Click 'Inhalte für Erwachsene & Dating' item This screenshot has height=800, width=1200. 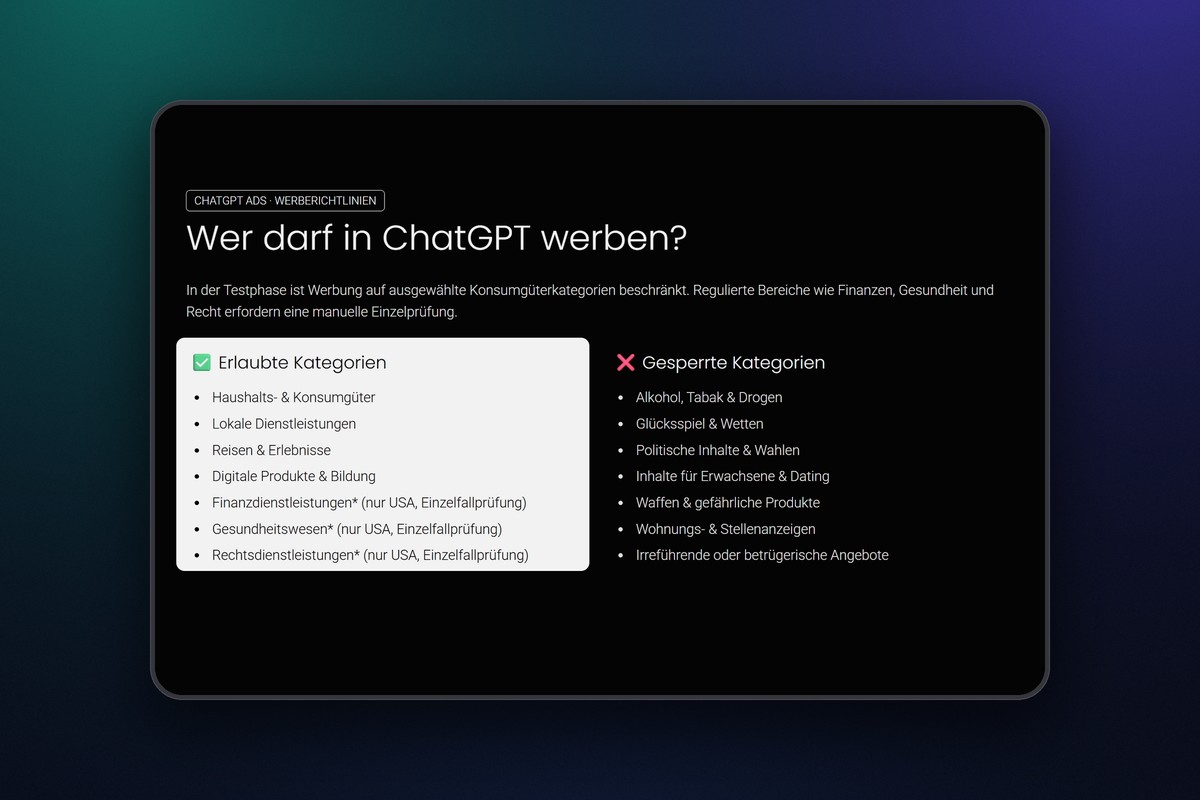click(x=733, y=476)
